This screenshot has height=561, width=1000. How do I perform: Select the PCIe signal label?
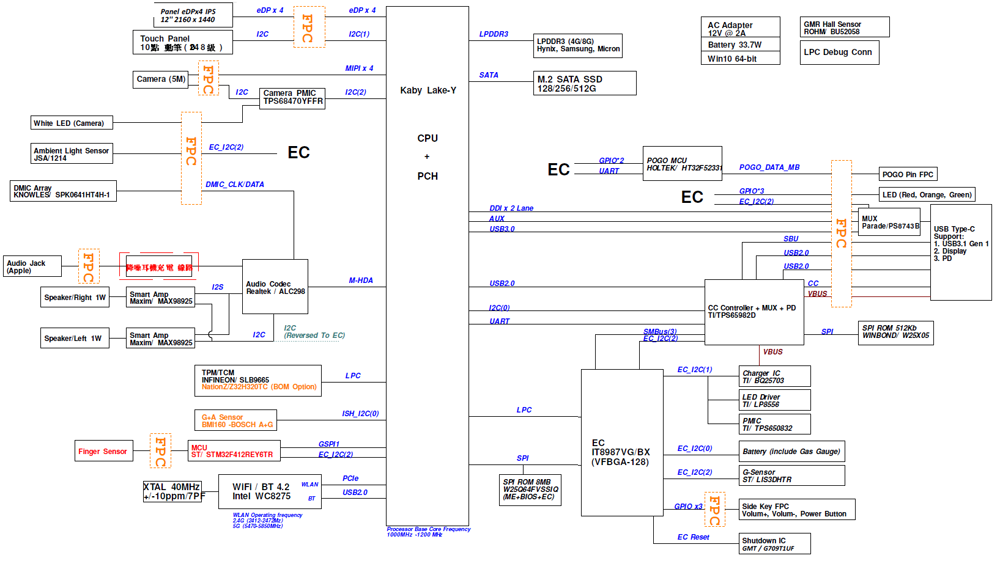point(350,478)
